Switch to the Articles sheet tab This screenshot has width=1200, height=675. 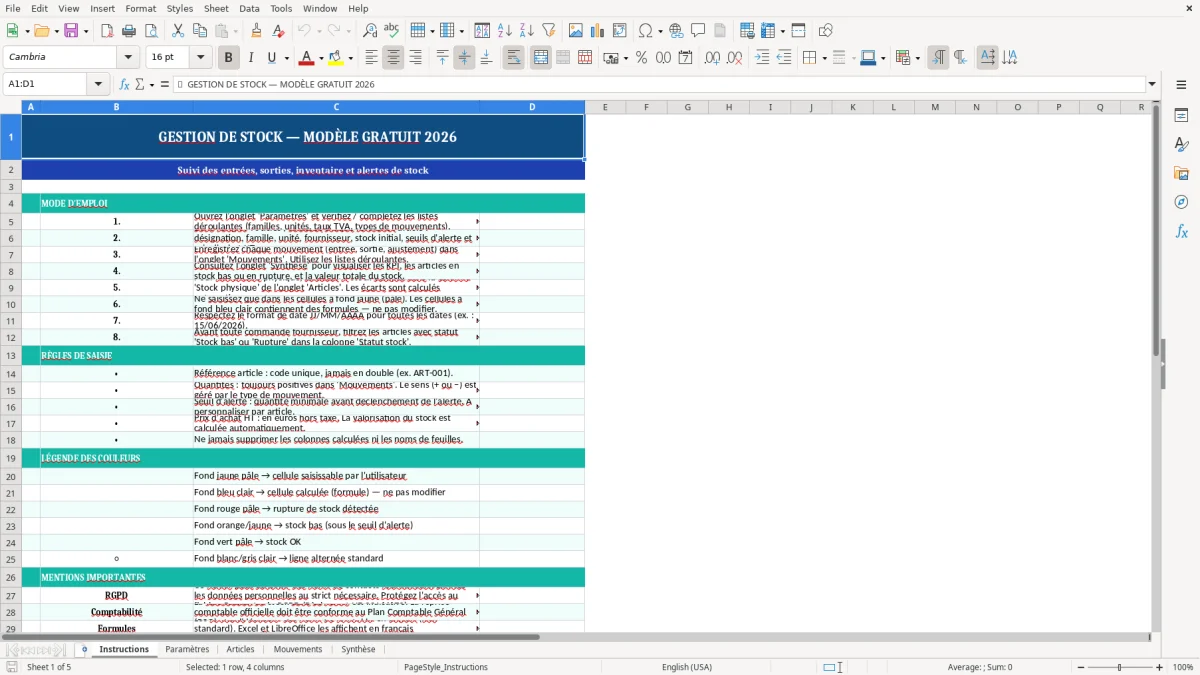(x=240, y=649)
